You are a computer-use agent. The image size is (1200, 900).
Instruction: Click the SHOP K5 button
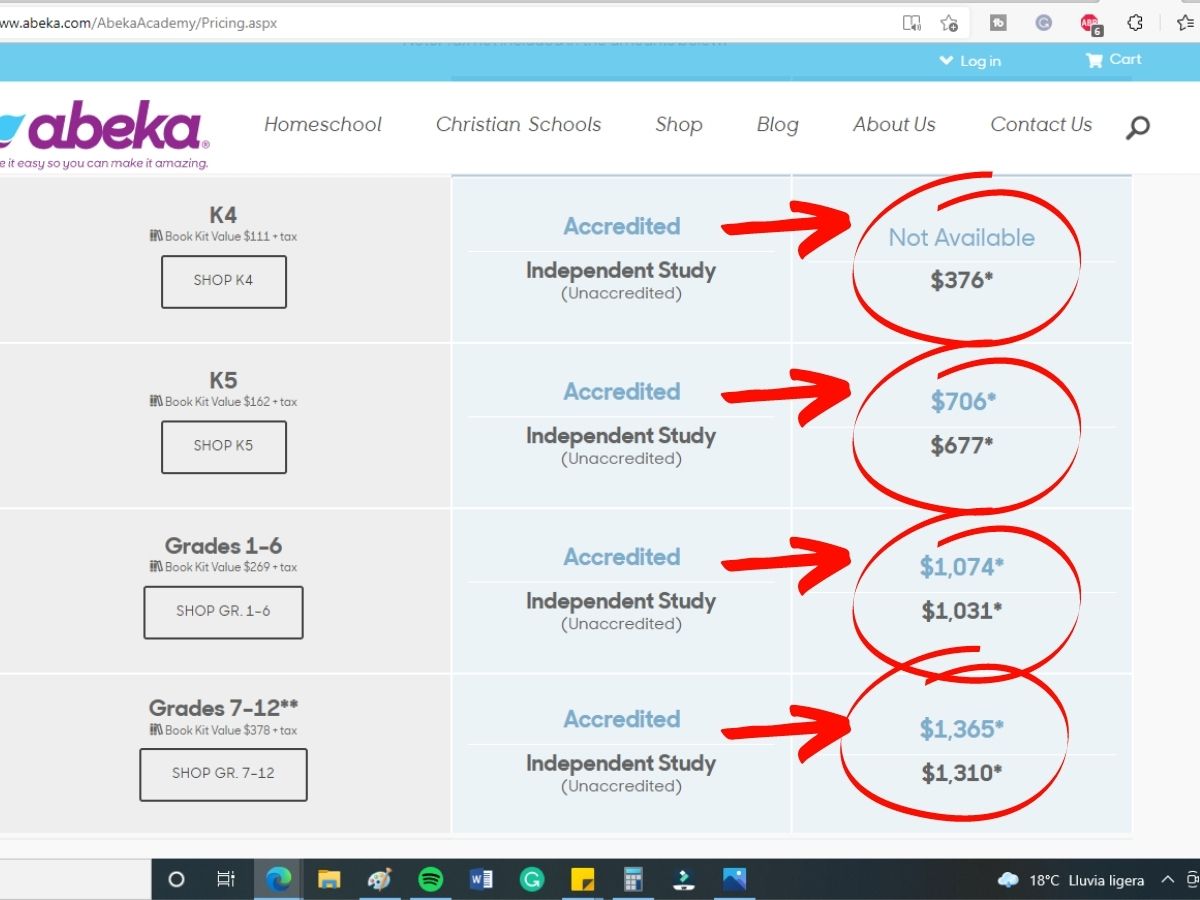[224, 446]
